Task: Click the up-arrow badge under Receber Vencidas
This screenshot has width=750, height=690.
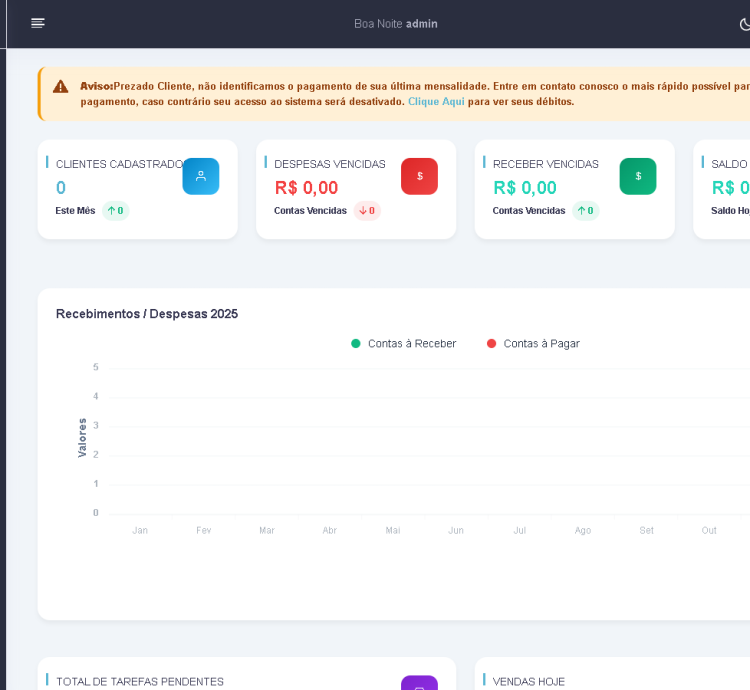Action: pos(585,211)
